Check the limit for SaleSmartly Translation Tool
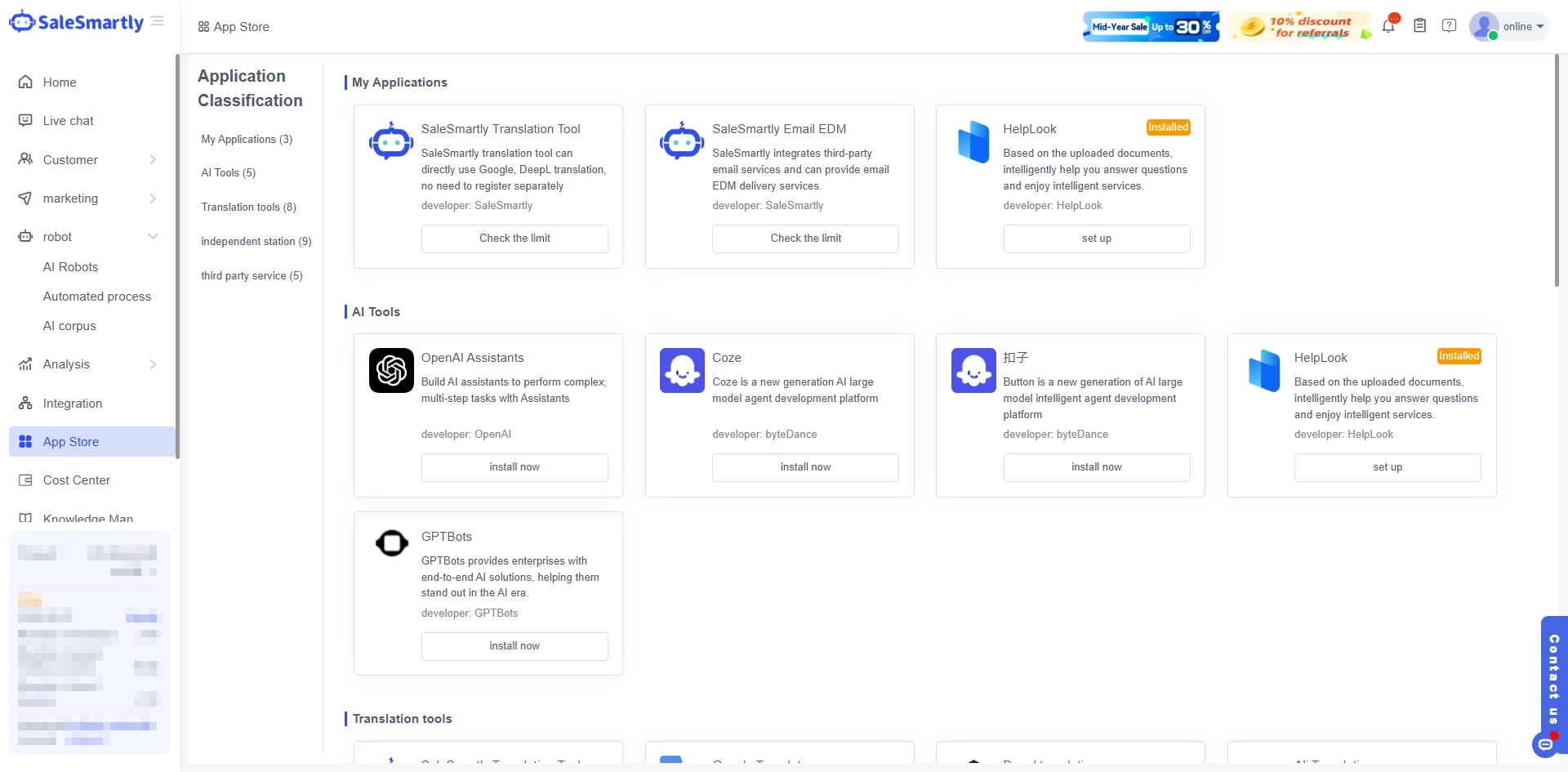Screen dimensions: 1568x772 coord(514,239)
